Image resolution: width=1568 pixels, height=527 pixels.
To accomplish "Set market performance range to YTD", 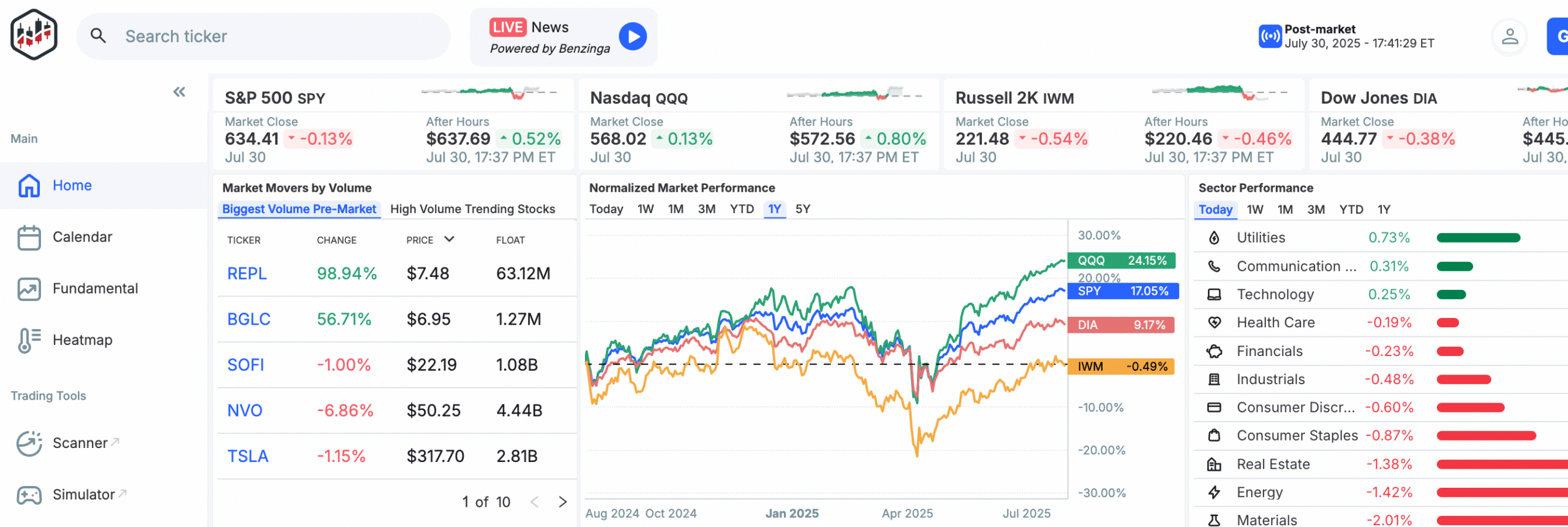I will [x=742, y=209].
